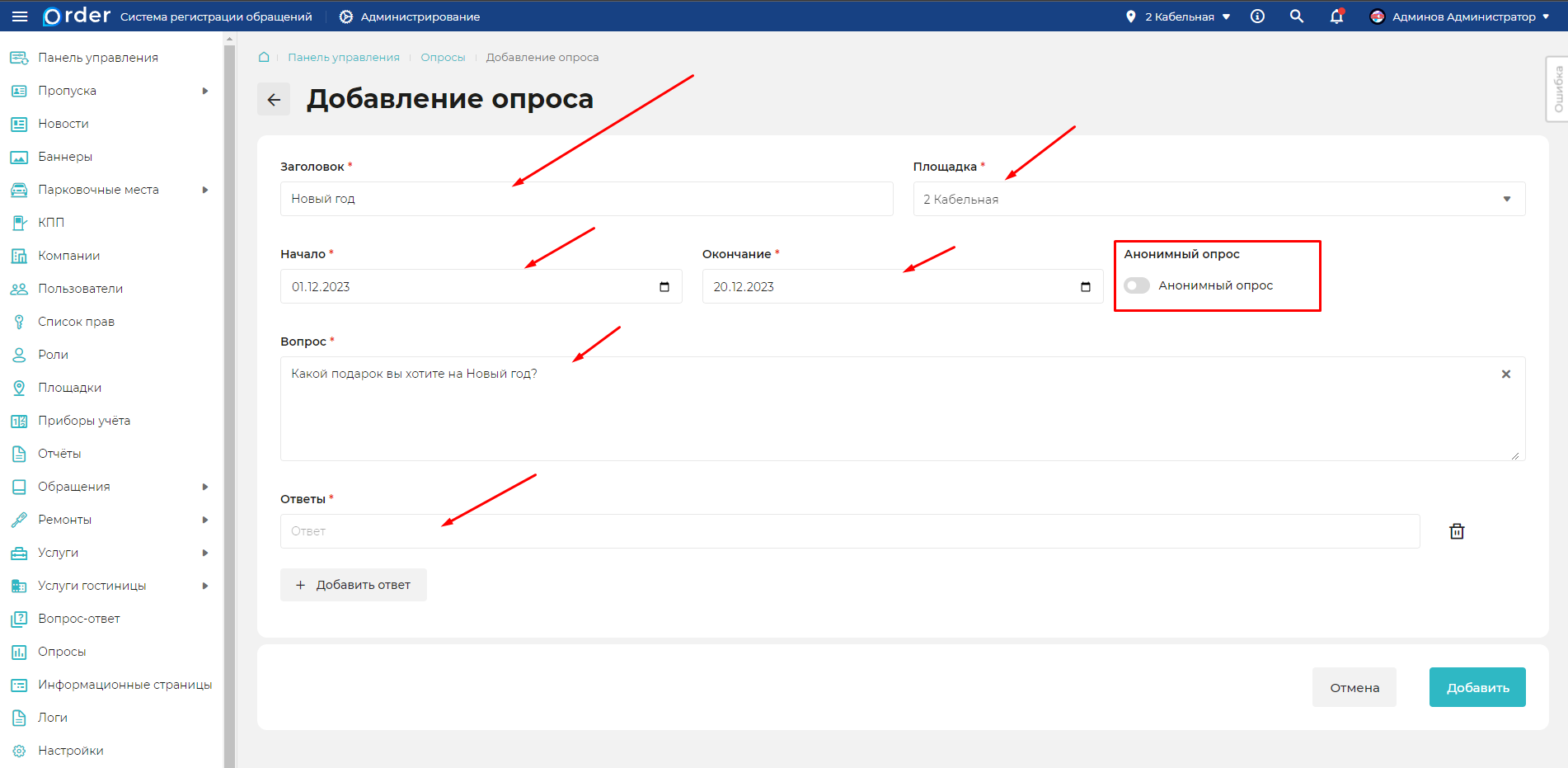Open the Админов Администратор user menu
Screen dimensions: 1568x768
[x=1459, y=16]
